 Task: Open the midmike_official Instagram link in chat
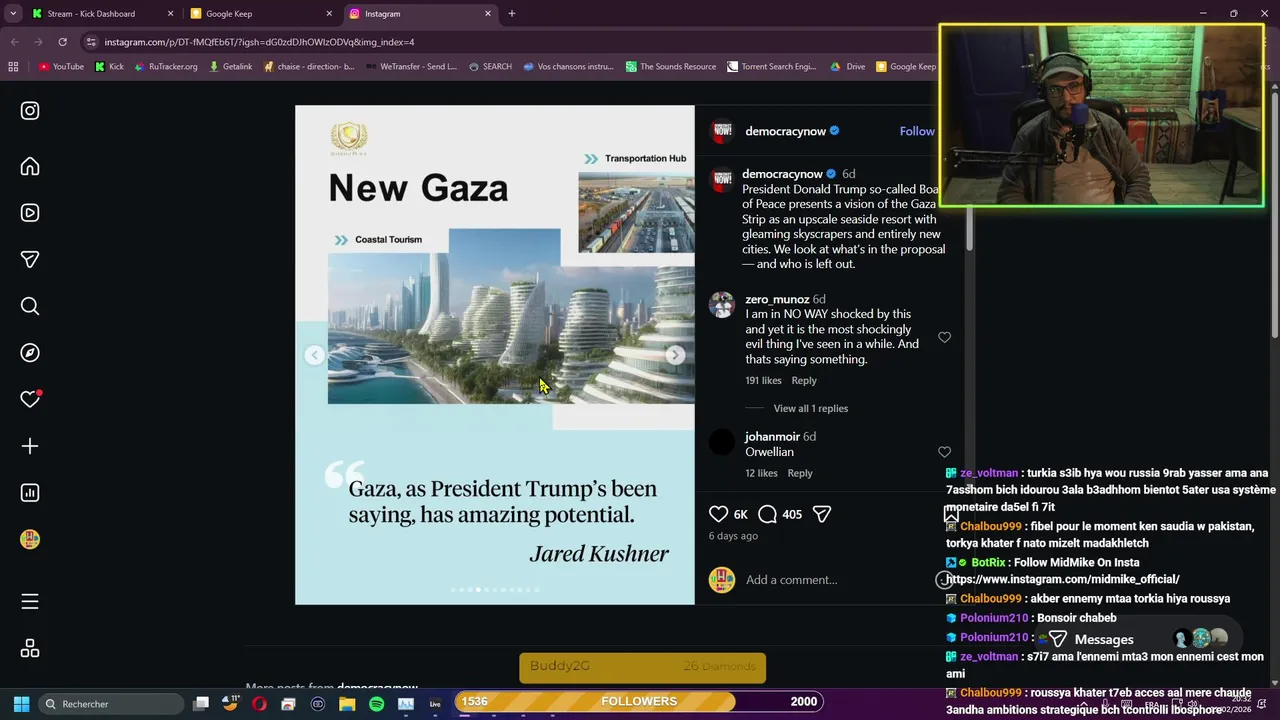(1064, 579)
